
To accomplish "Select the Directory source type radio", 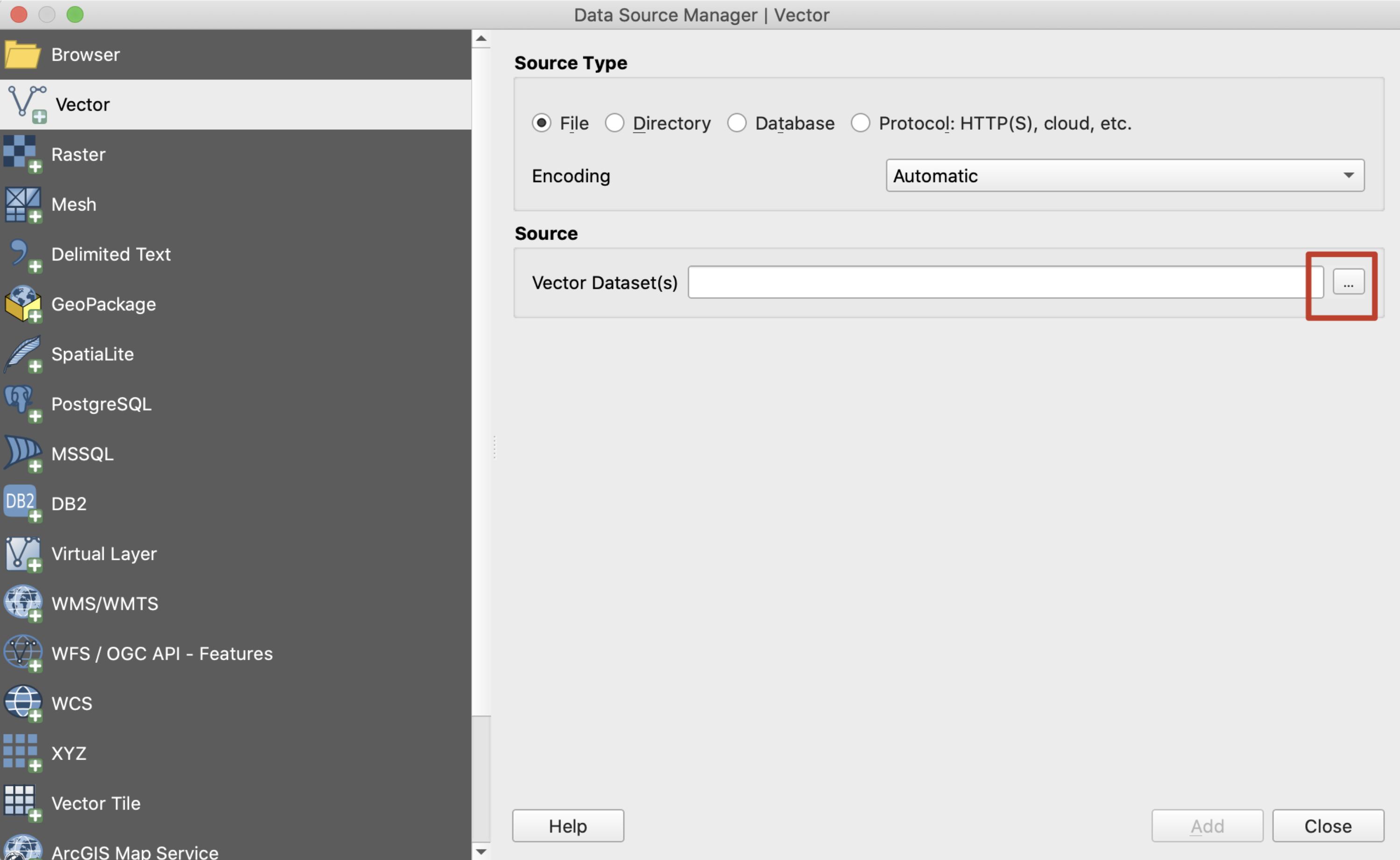I will pyautogui.click(x=615, y=123).
